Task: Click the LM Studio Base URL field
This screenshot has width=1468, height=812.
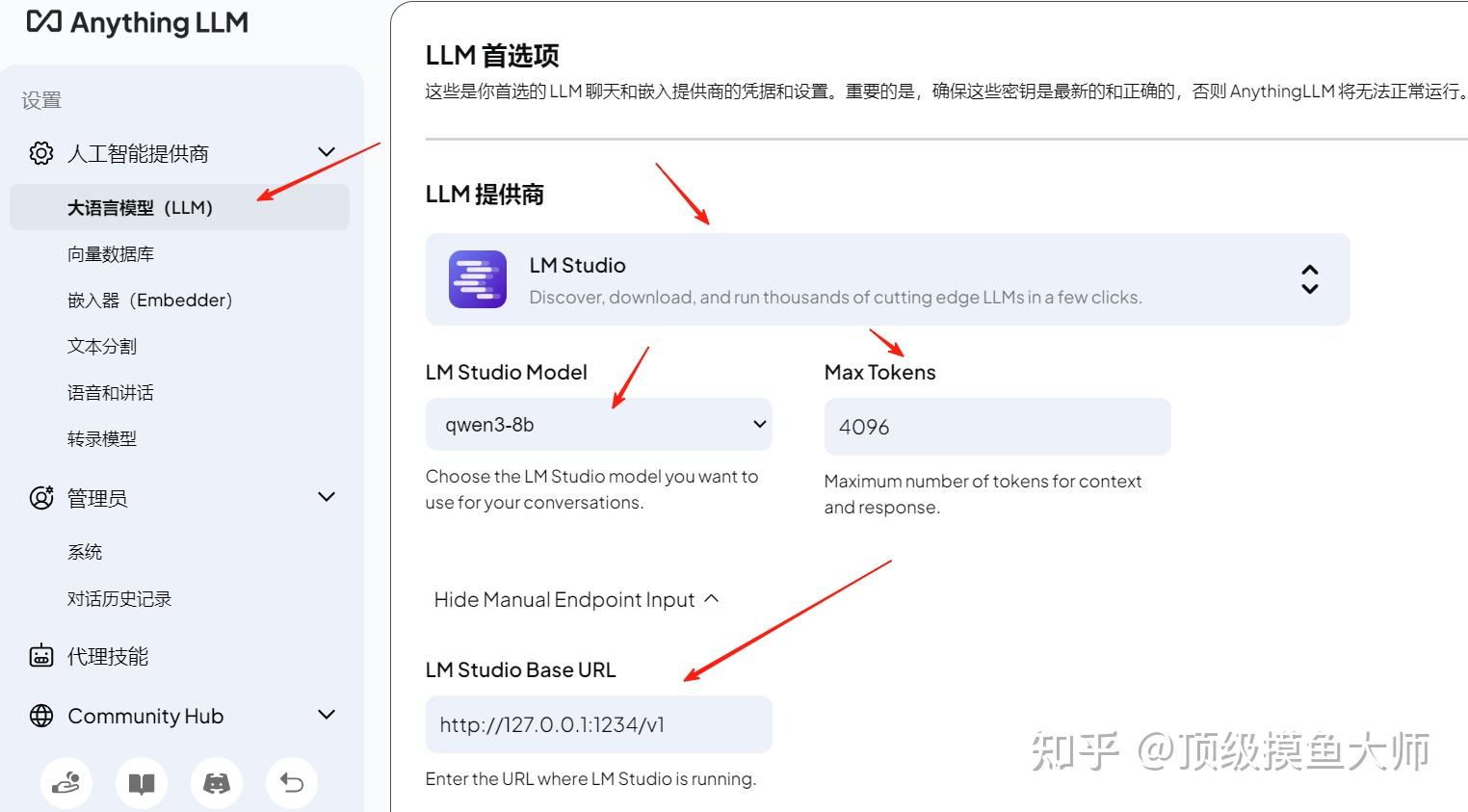Action: (598, 723)
